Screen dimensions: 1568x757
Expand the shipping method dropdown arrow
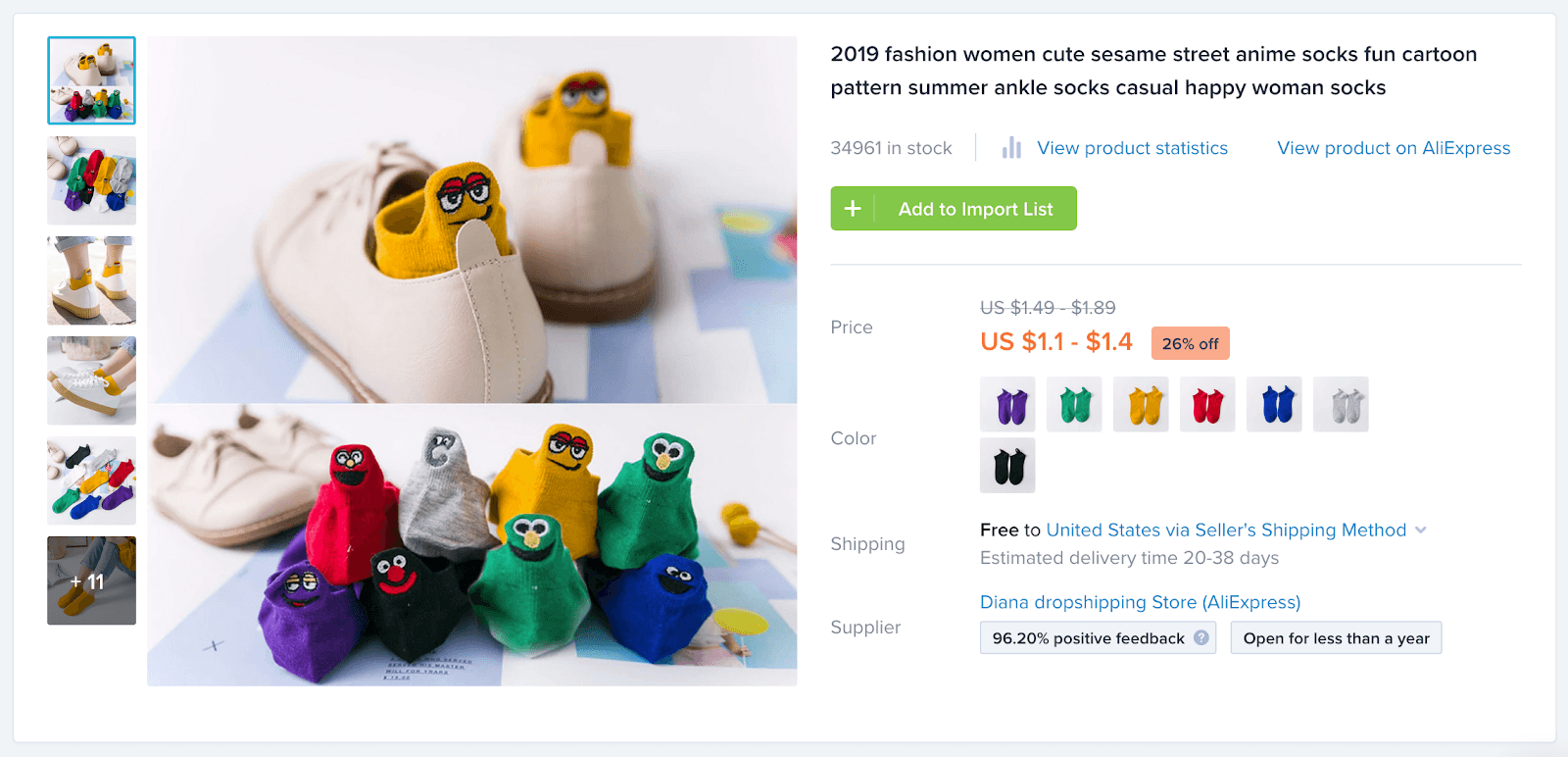pyautogui.click(x=1421, y=530)
